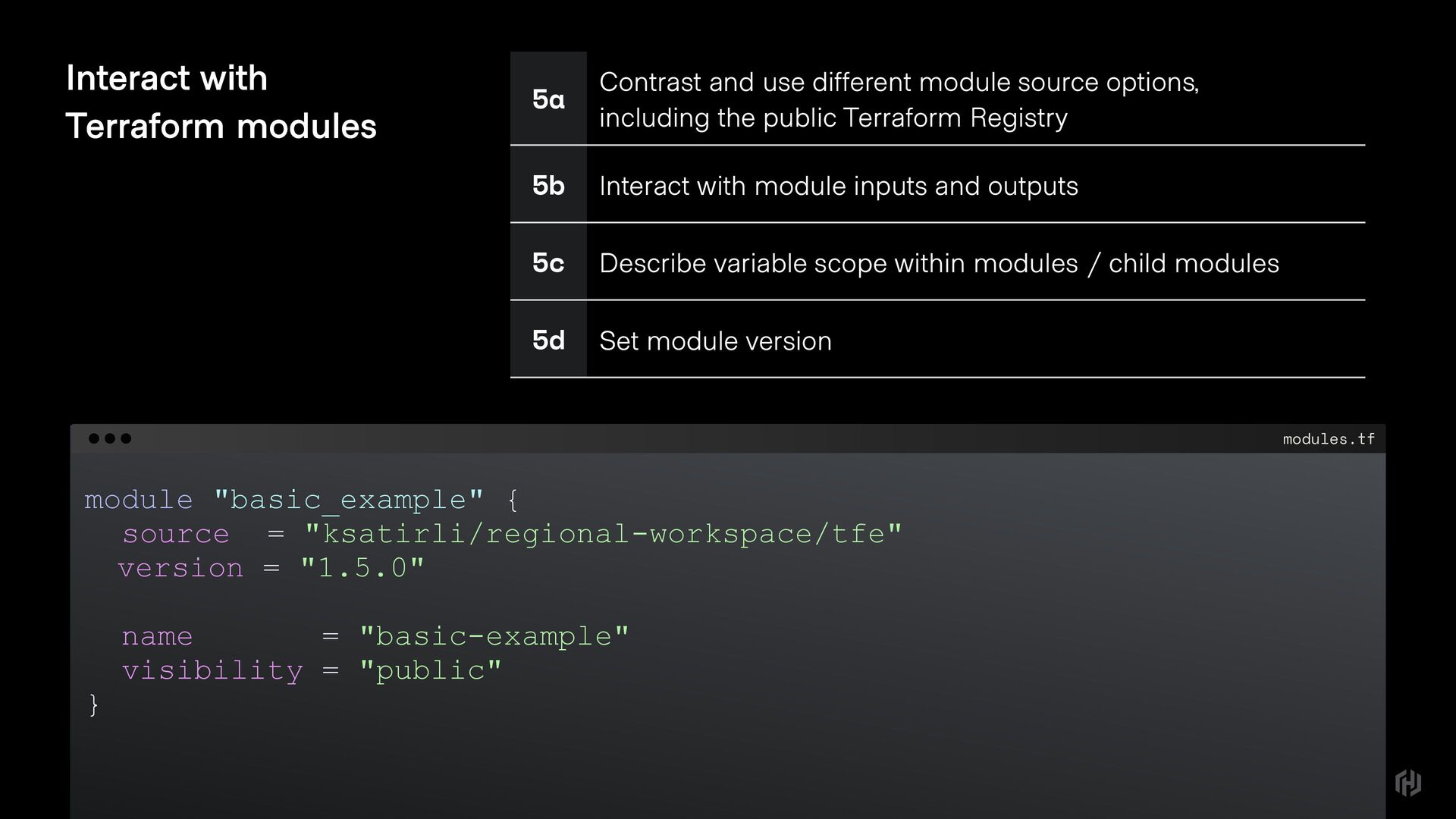Select the 5d objective label
The image size is (1456, 819).
548,340
